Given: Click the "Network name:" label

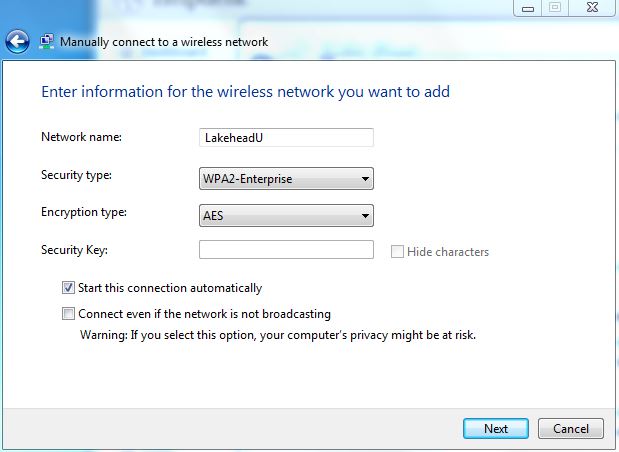Looking at the screenshot, I should point(80,136).
